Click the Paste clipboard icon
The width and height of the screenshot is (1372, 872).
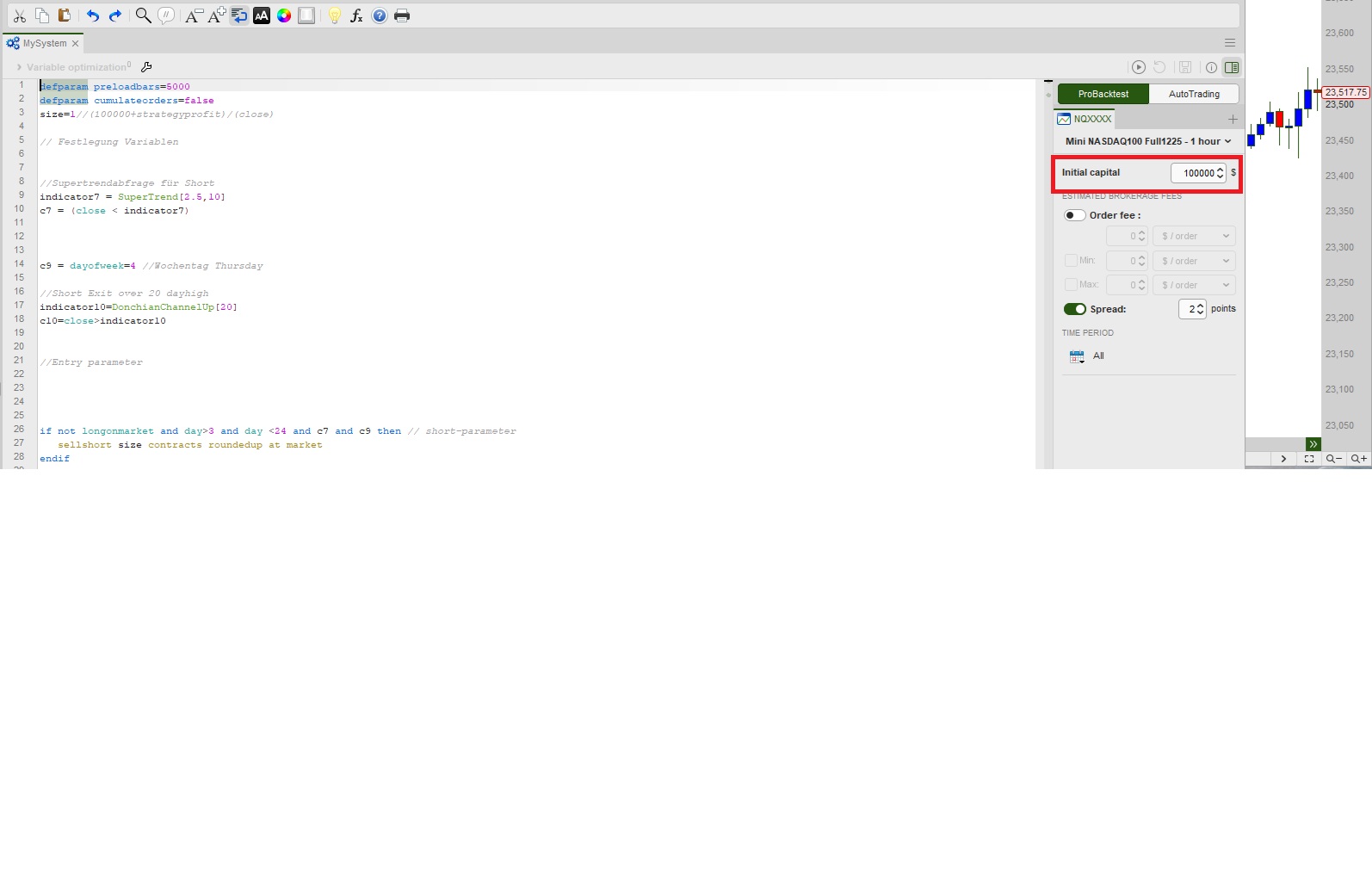pos(64,15)
